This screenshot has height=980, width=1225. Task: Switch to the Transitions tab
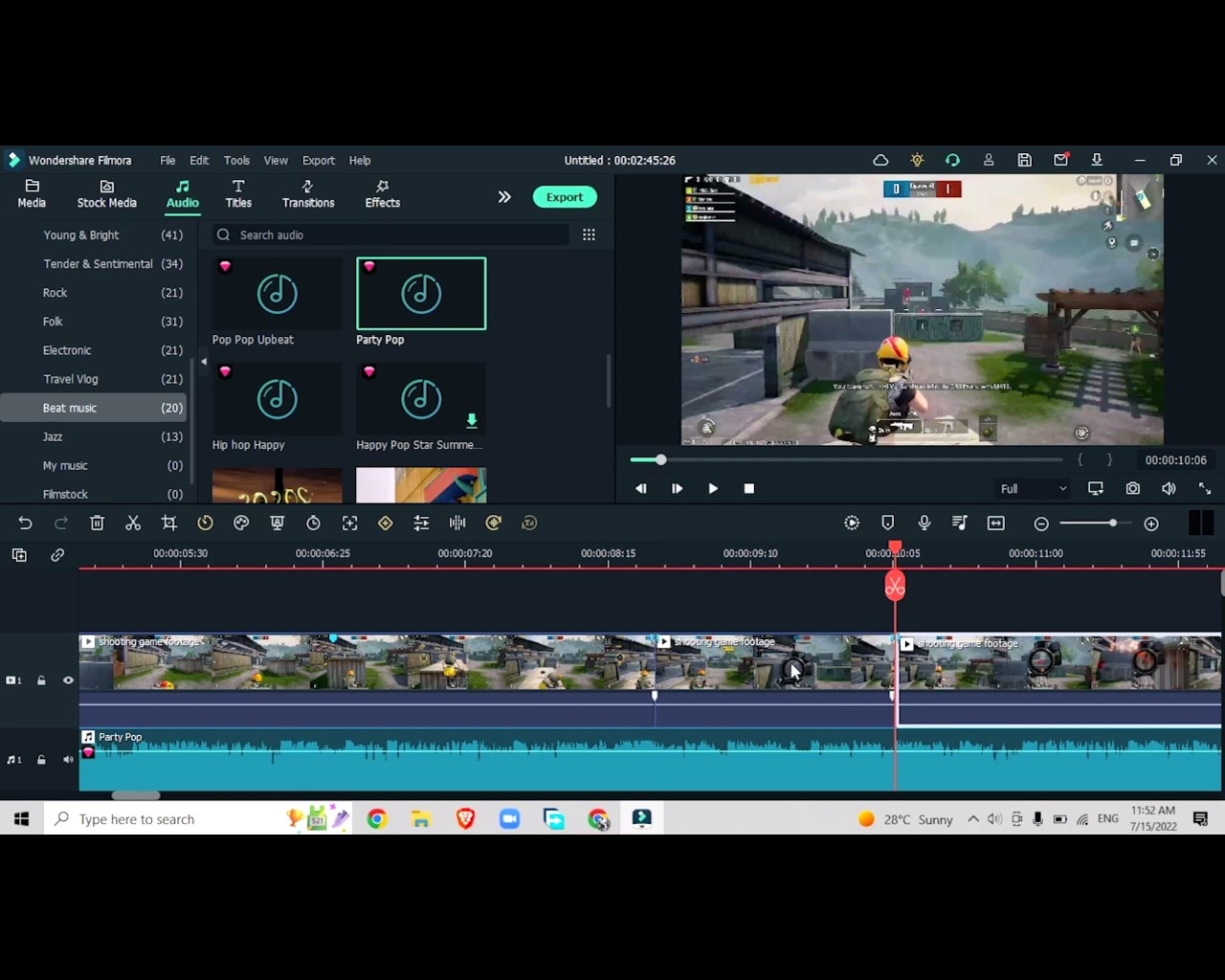(308, 194)
